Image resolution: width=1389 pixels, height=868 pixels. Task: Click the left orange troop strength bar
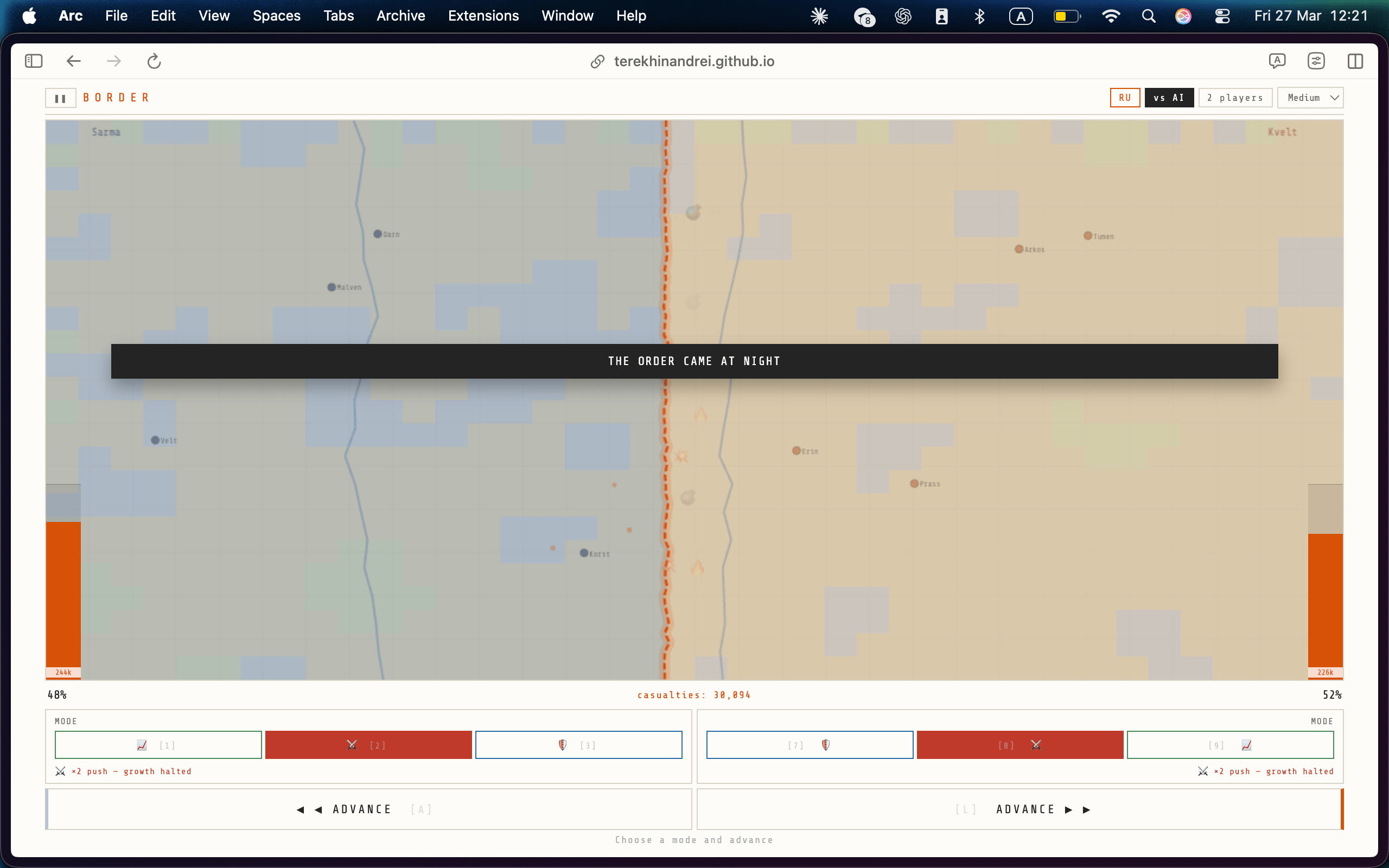[63, 594]
